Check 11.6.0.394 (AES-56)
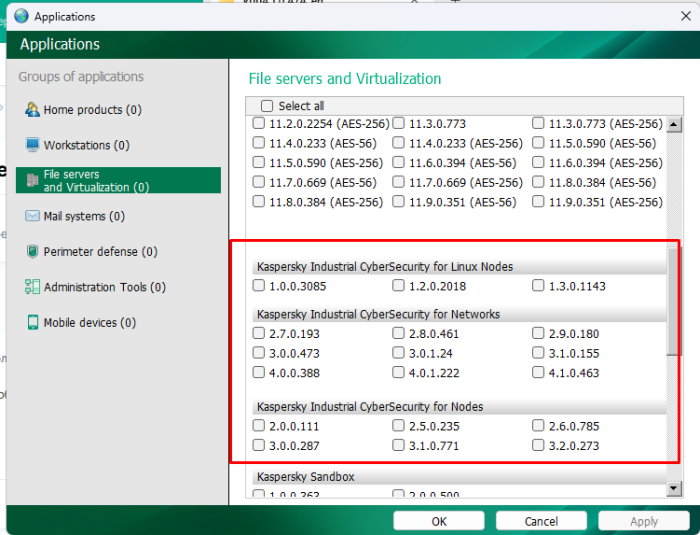The height and width of the screenshot is (535, 700). pyautogui.click(x=398, y=163)
